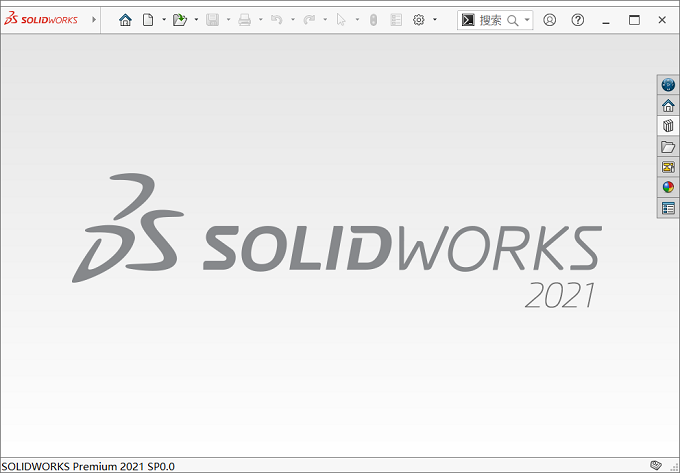Screen dimensions: 680x473
Task: Click the tag icon in status bar
Action: (656, 466)
